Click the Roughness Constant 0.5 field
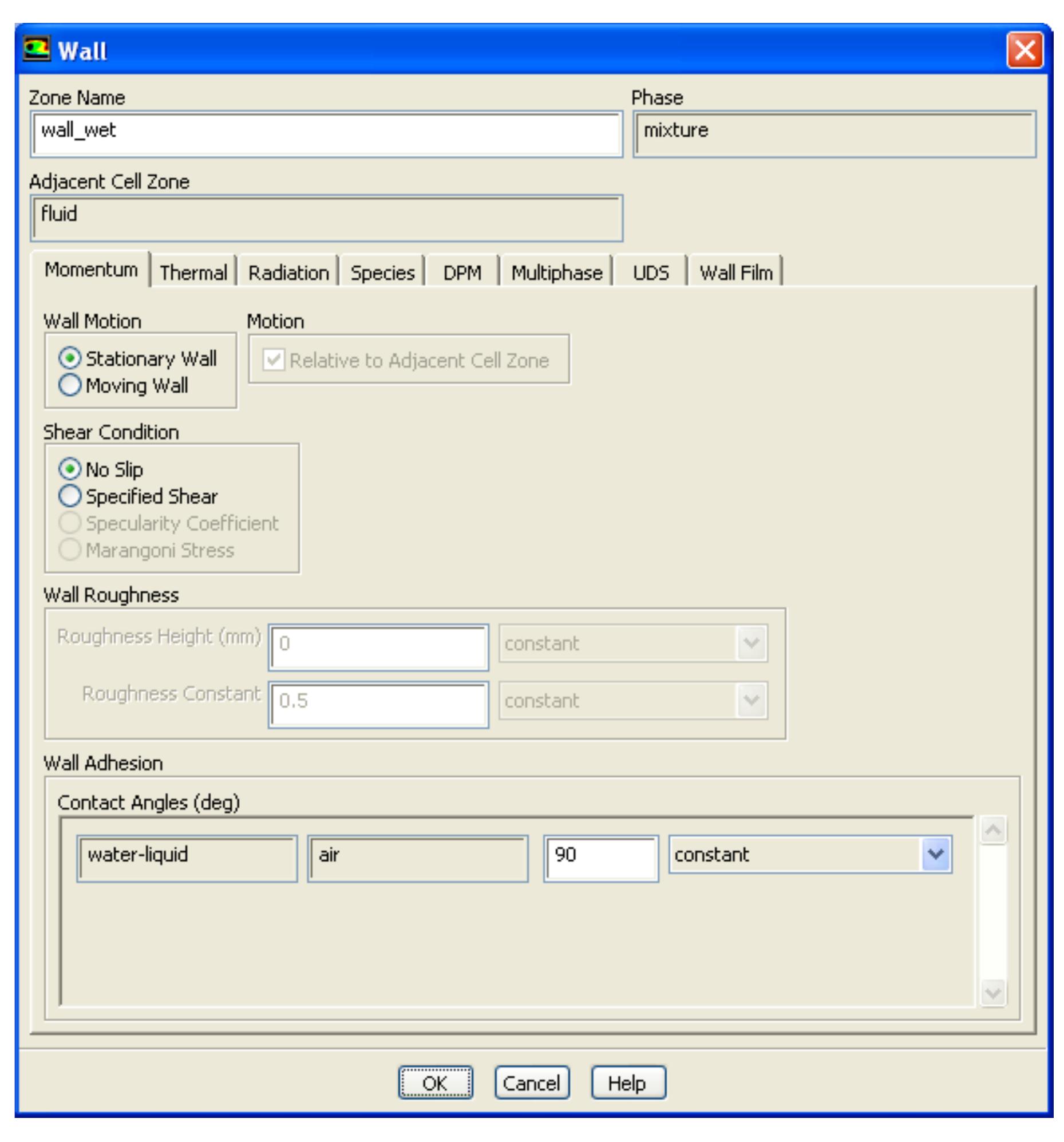The width and height of the screenshot is (1064, 1142). tap(378, 705)
